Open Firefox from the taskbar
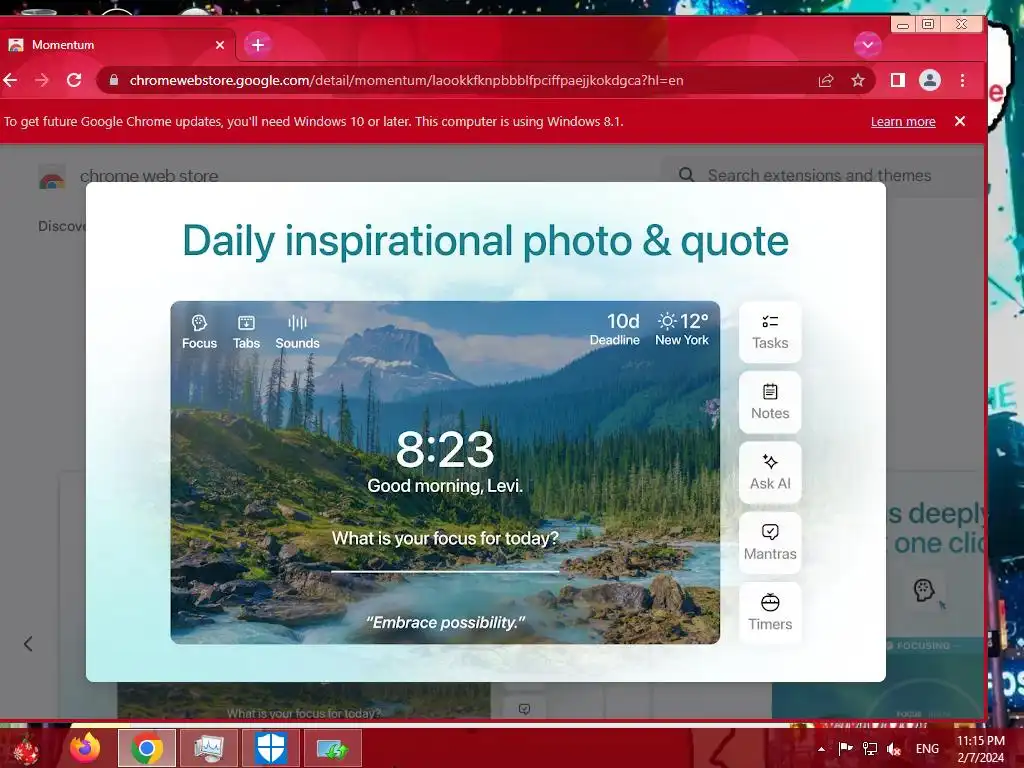1024x768 pixels. pyautogui.click(x=85, y=748)
